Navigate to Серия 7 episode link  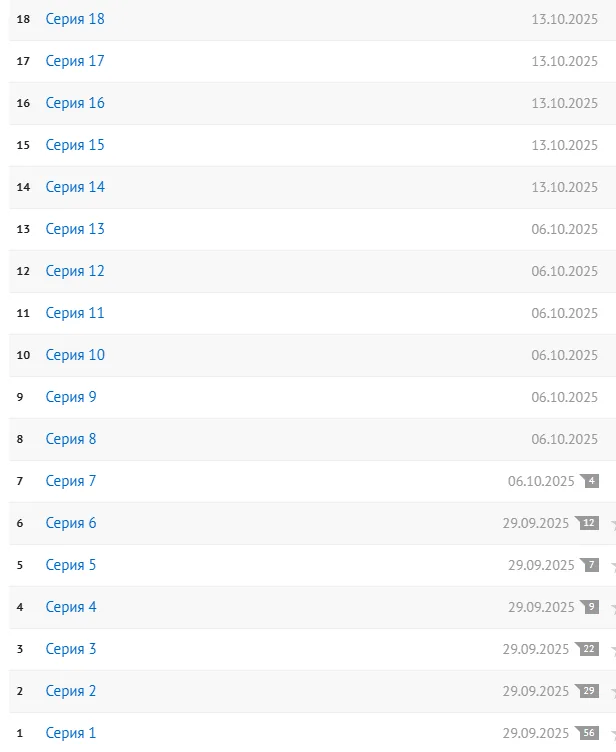(x=71, y=481)
